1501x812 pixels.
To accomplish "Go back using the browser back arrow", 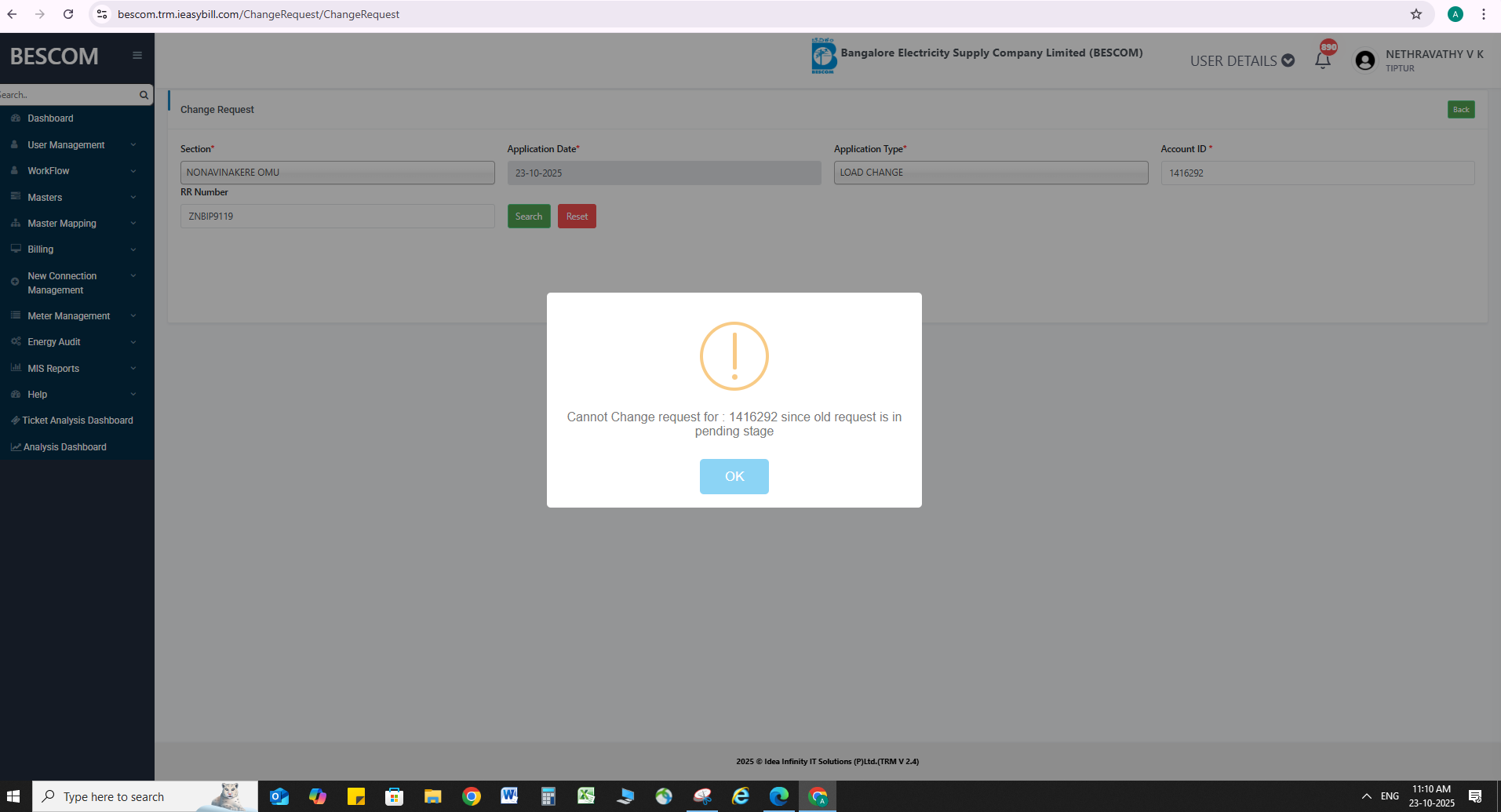I will tap(13, 14).
